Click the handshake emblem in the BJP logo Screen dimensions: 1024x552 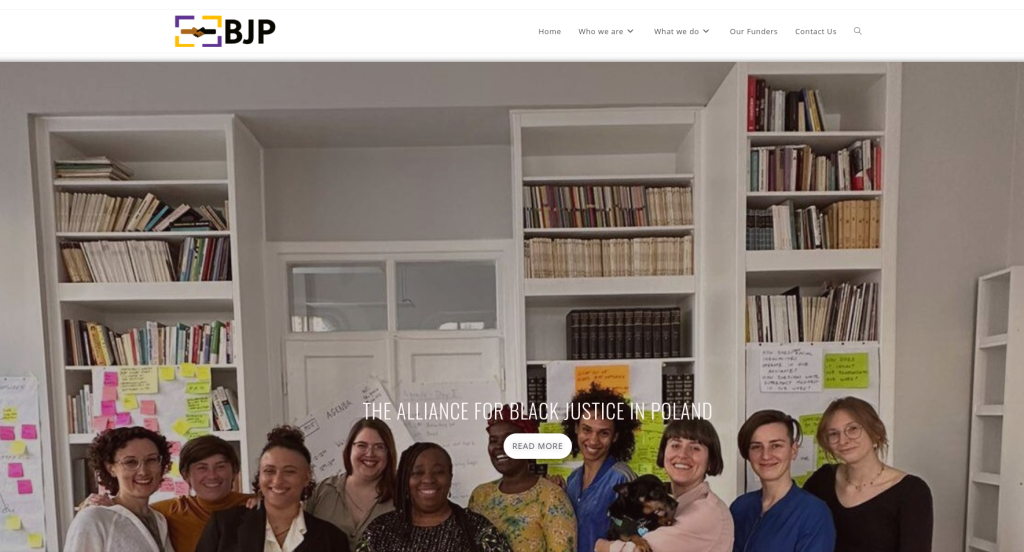[x=198, y=31]
